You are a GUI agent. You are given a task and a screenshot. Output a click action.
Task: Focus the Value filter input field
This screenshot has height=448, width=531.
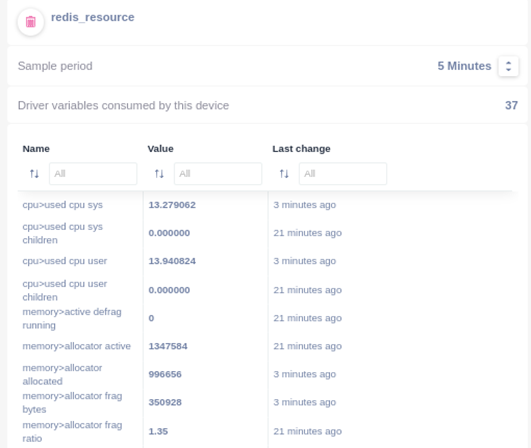coord(218,174)
